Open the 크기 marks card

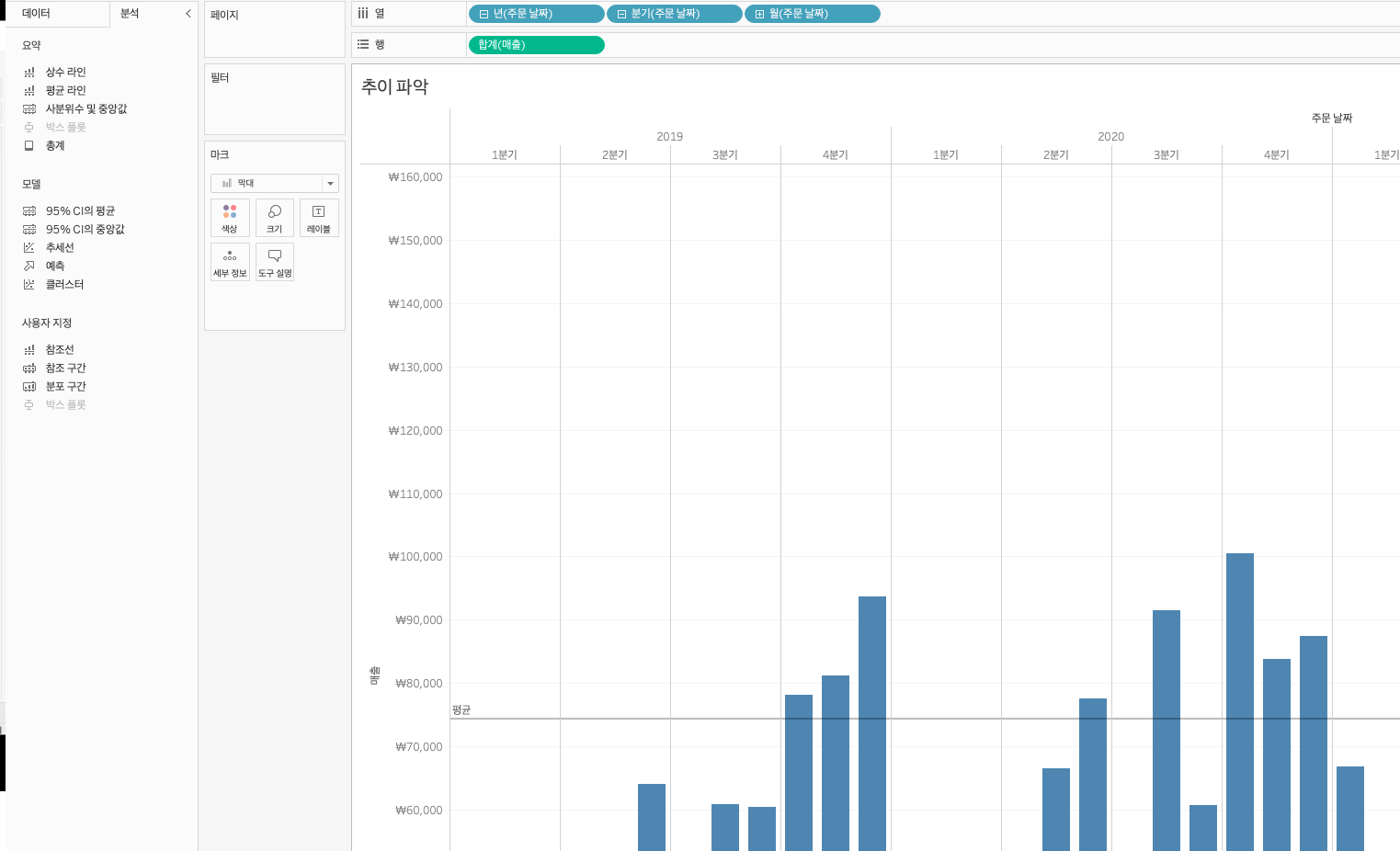point(275,218)
